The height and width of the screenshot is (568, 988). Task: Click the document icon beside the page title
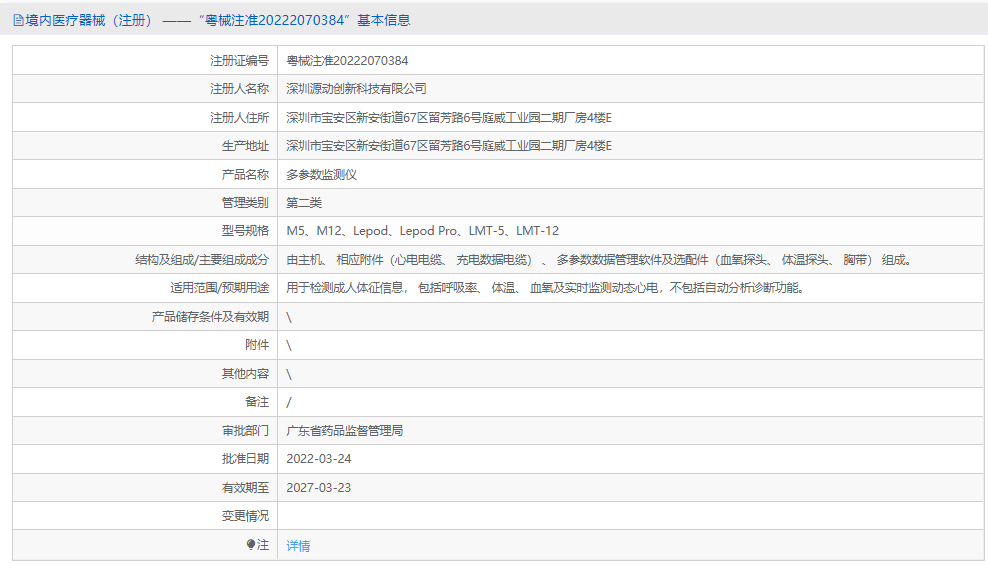tap(18, 21)
